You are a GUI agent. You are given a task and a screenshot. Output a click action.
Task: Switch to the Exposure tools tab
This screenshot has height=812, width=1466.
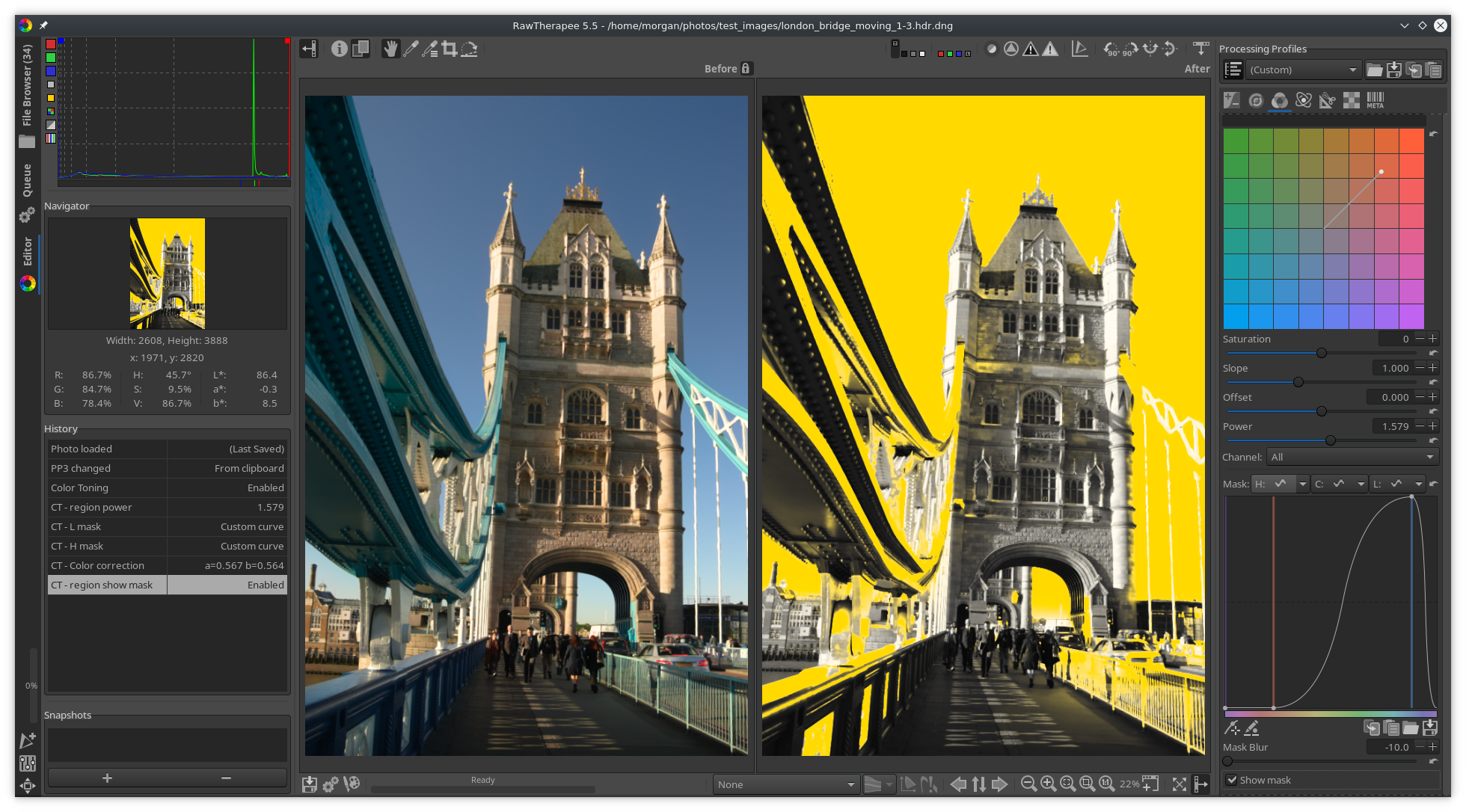[1232, 100]
